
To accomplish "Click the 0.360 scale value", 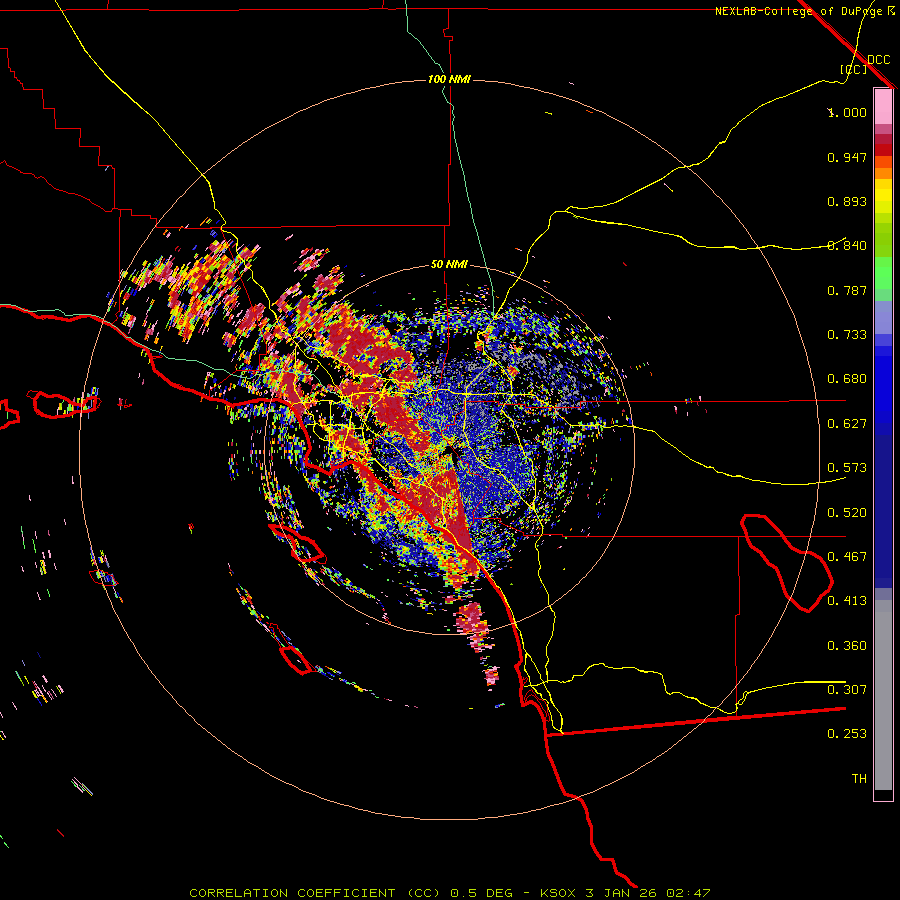I will pyautogui.click(x=847, y=646).
